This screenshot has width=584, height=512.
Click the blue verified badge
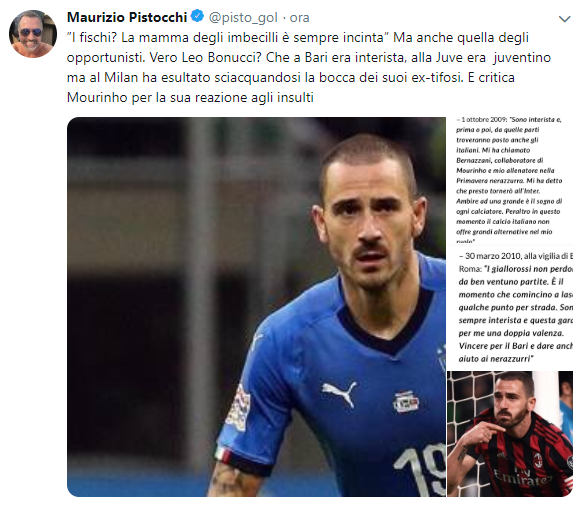tap(197, 16)
